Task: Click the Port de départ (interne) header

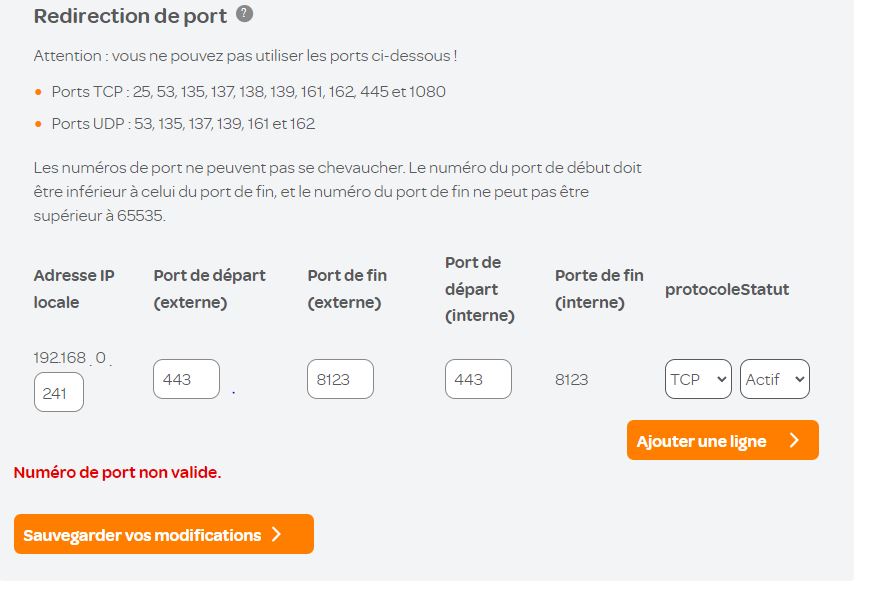Action: 480,288
